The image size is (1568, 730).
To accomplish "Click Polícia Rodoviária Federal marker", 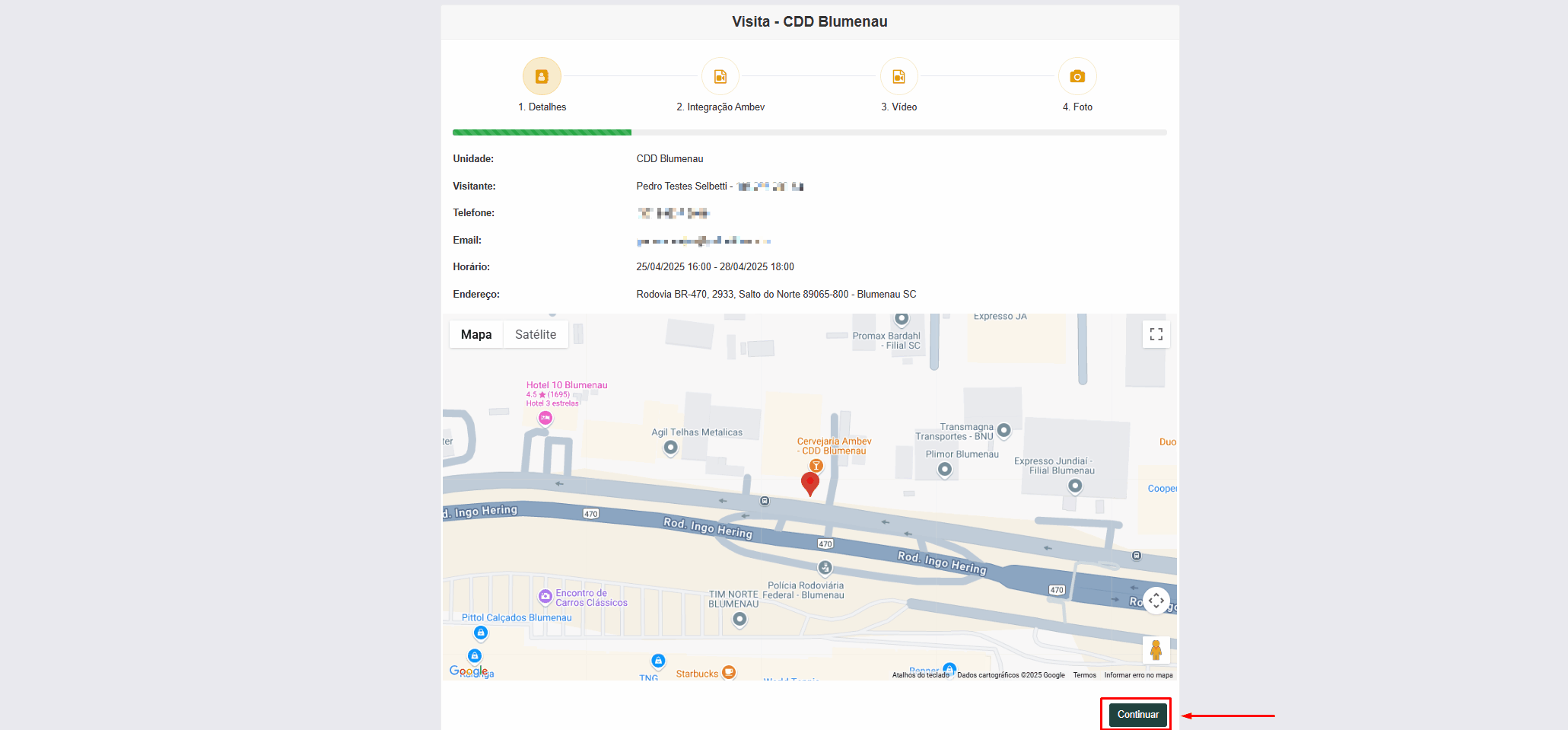I will 825,567.
